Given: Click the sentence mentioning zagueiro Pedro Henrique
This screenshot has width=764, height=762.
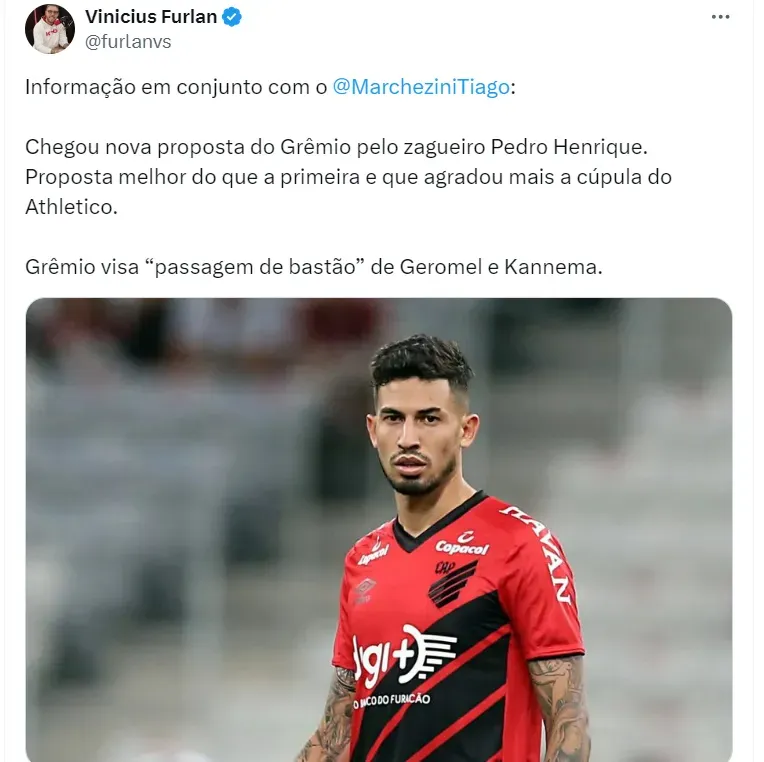Looking at the screenshot, I should (x=336, y=147).
